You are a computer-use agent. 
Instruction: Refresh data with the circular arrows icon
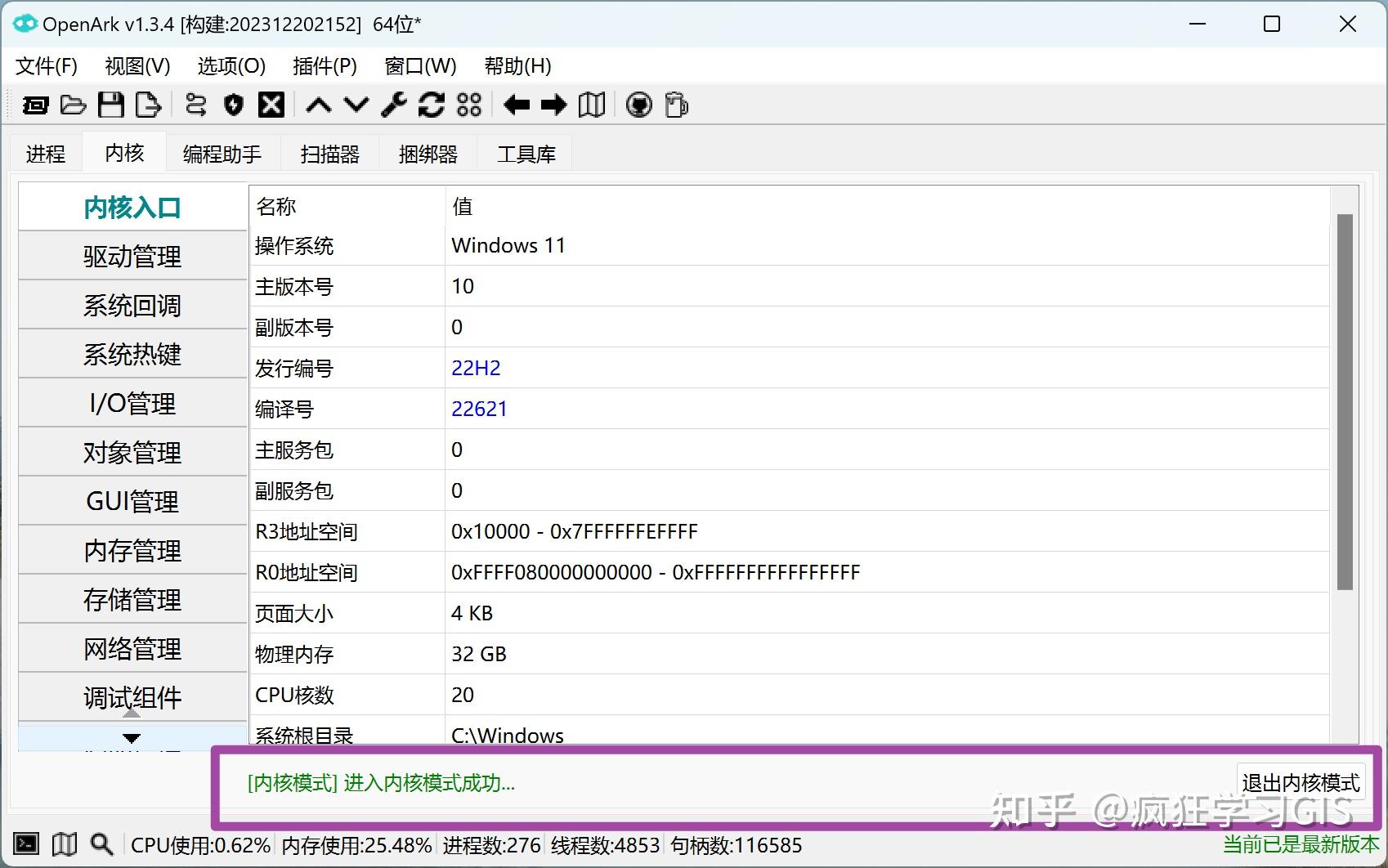tap(430, 105)
